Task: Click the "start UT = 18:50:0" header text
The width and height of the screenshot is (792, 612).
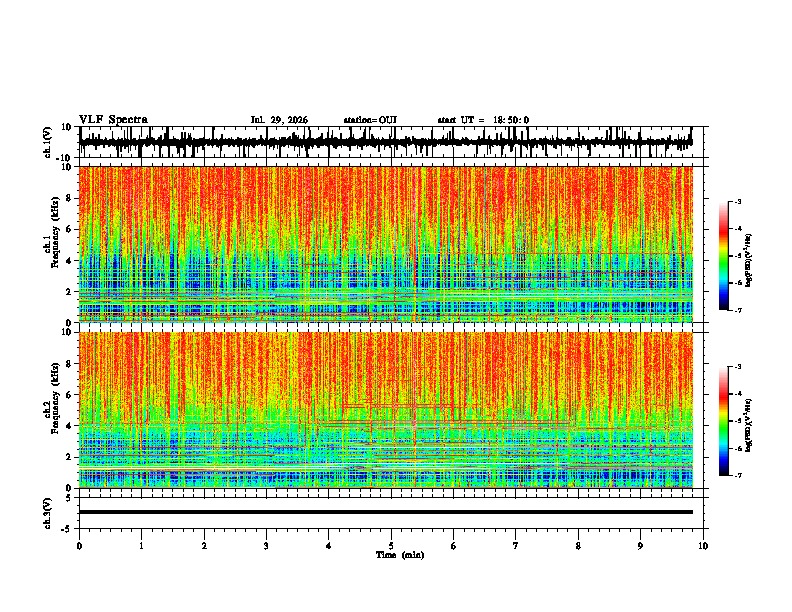Action: 483,120
